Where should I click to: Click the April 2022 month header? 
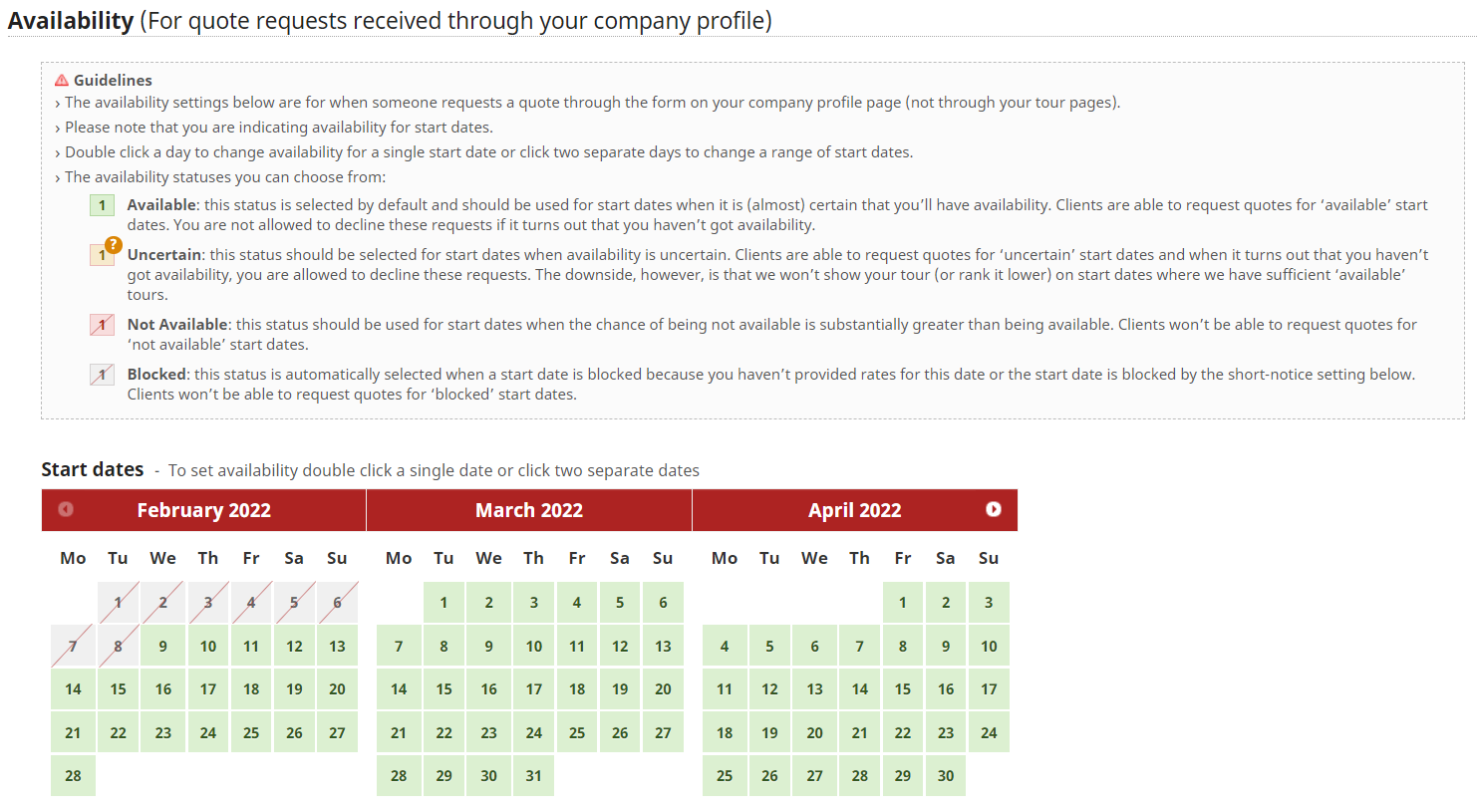click(854, 510)
